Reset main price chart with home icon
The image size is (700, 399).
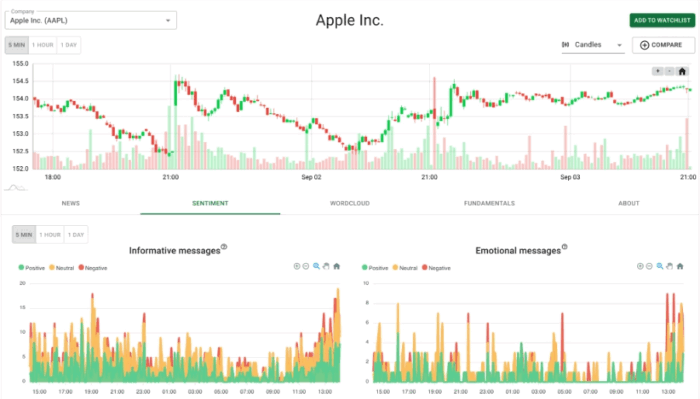pyautogui.click(x=682, y=71)
